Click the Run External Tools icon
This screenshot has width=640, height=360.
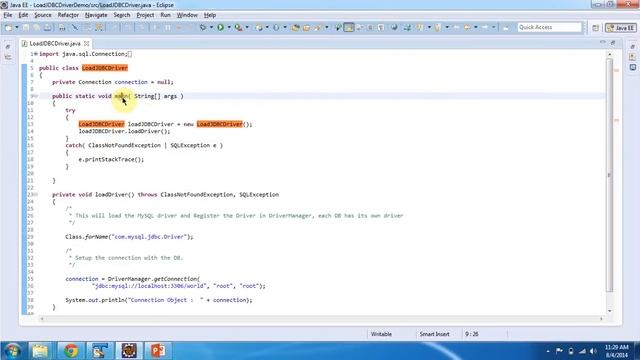238,27
